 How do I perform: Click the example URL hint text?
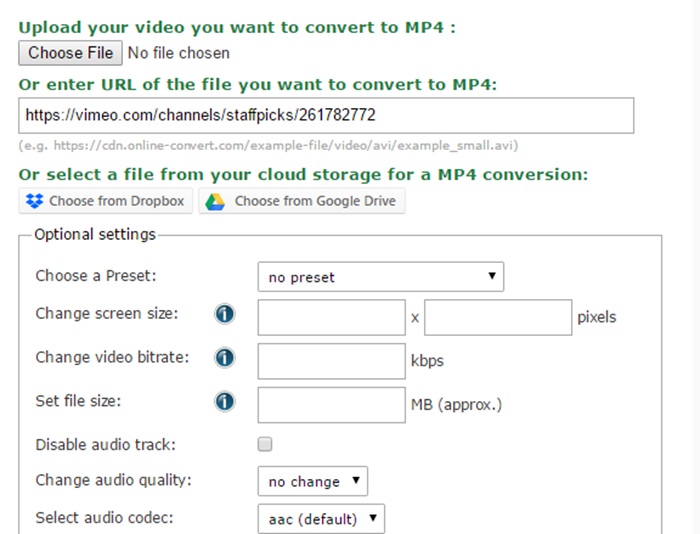(268, 146)
